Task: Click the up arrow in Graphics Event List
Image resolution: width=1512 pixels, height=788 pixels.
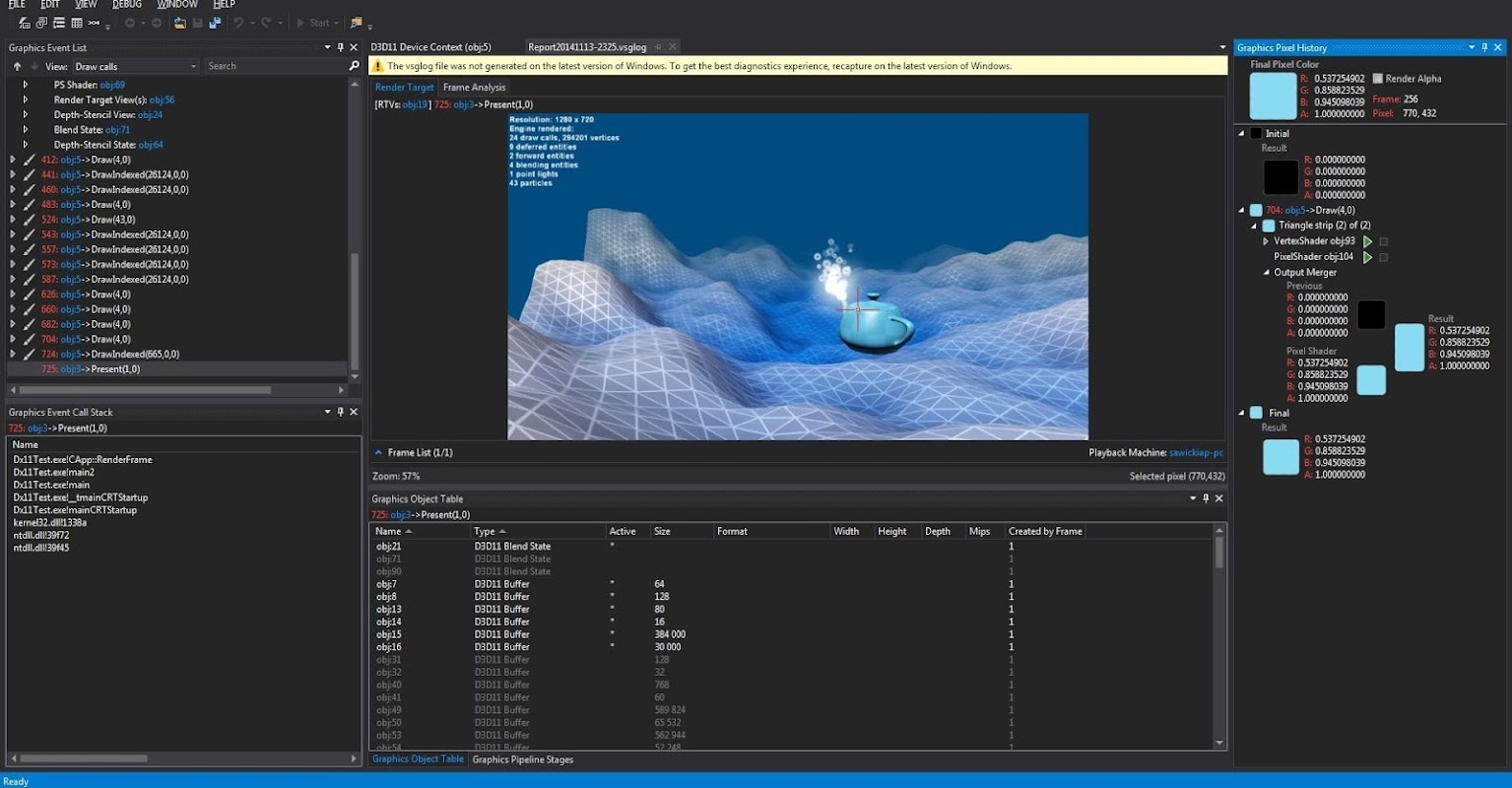Action: [x=17, y=66]
